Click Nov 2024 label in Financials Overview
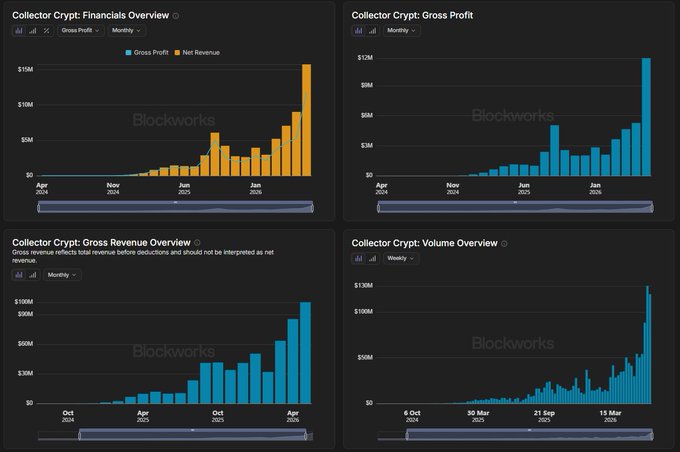Screen dimensions: 680x452 [113, 189]
